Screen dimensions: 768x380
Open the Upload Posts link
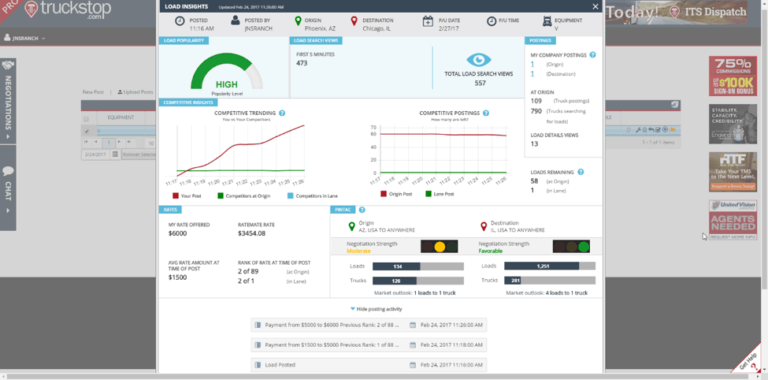click(x=136, y=92)
